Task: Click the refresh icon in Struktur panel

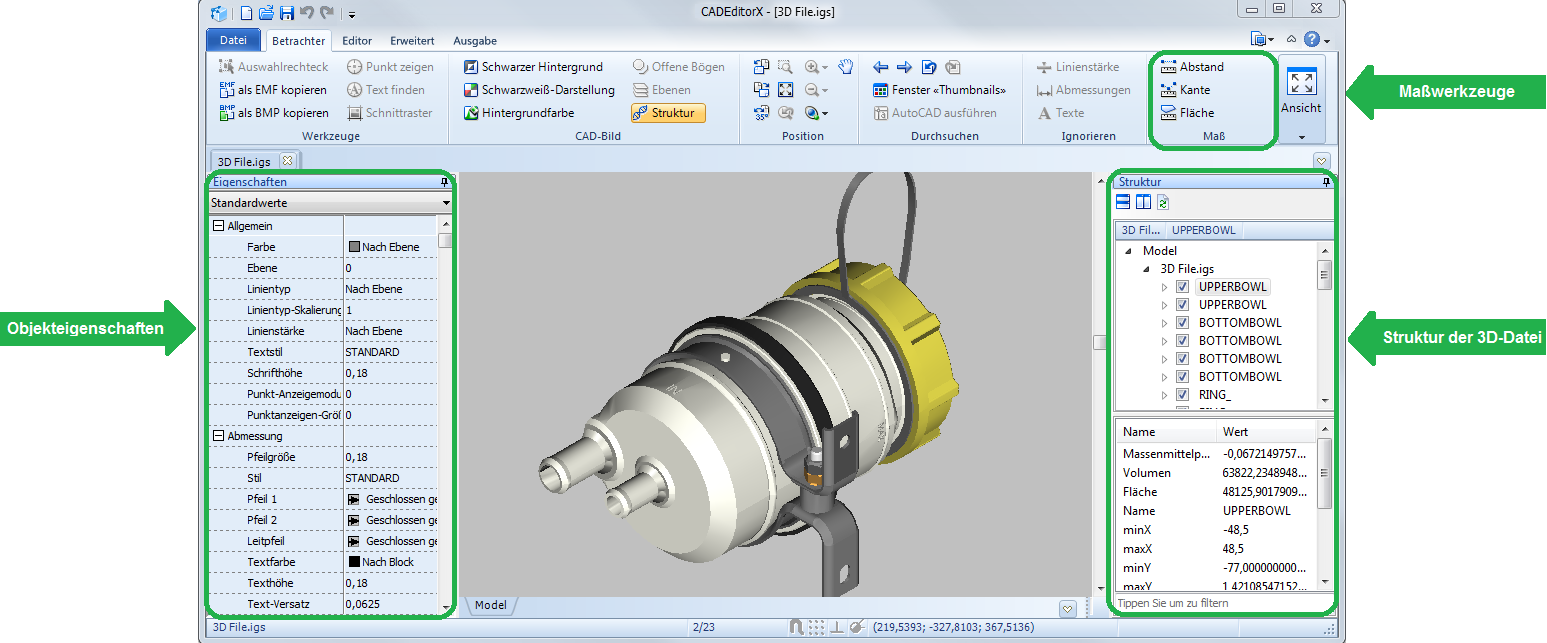Action: point(1163,203)
